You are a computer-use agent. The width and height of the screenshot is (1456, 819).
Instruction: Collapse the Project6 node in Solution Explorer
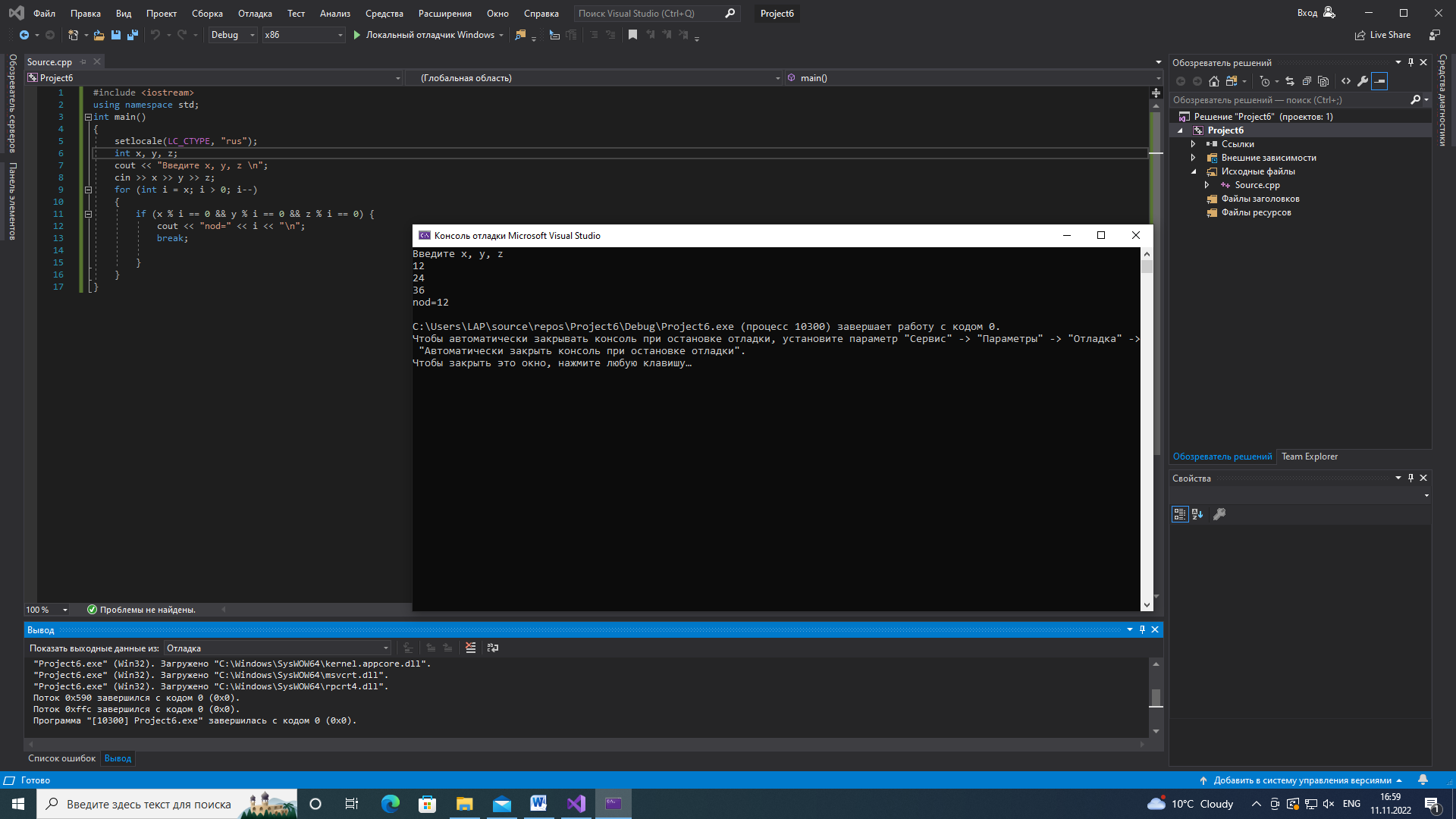[x=1180, y=130]
